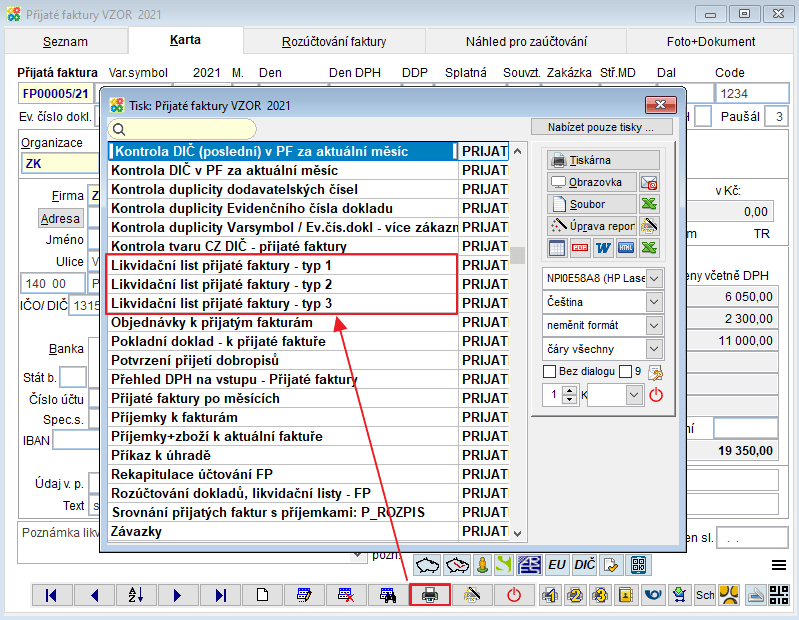This screenshot has width=799, height=620.
Task: Expand neměnit formát dropdown
Action: click(654, 326)
